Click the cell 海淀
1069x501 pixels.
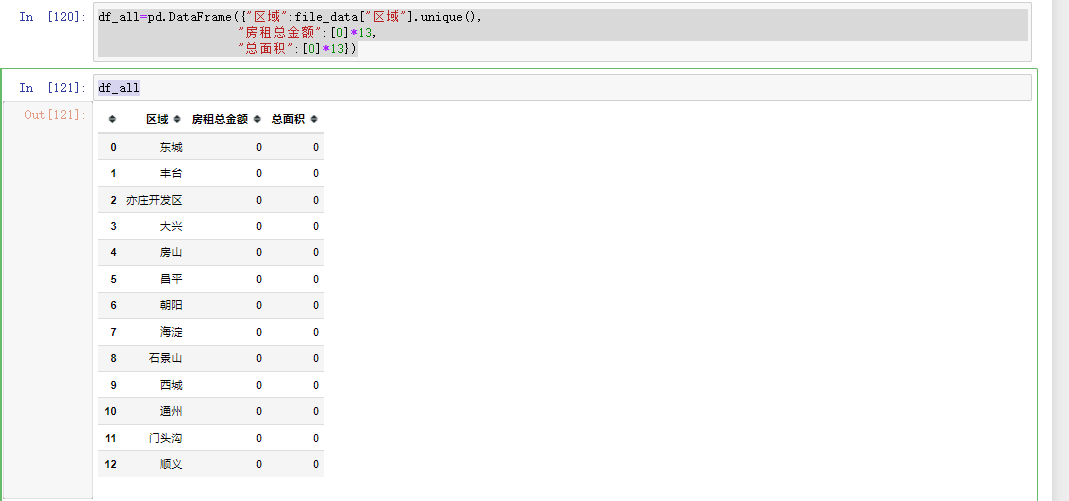[x=171, y=332]
